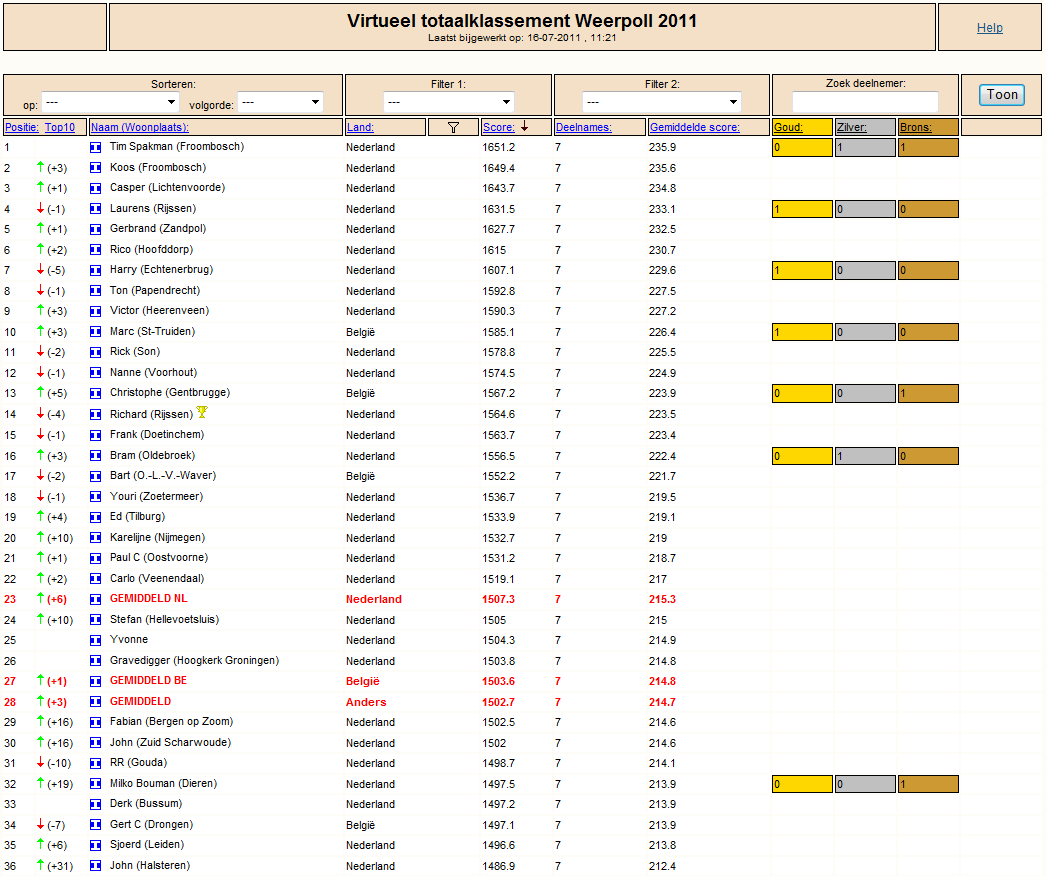Click the blue info icon next to Tim Spakman
This screenshot has height=876, width=1046.
pos(95,147)
